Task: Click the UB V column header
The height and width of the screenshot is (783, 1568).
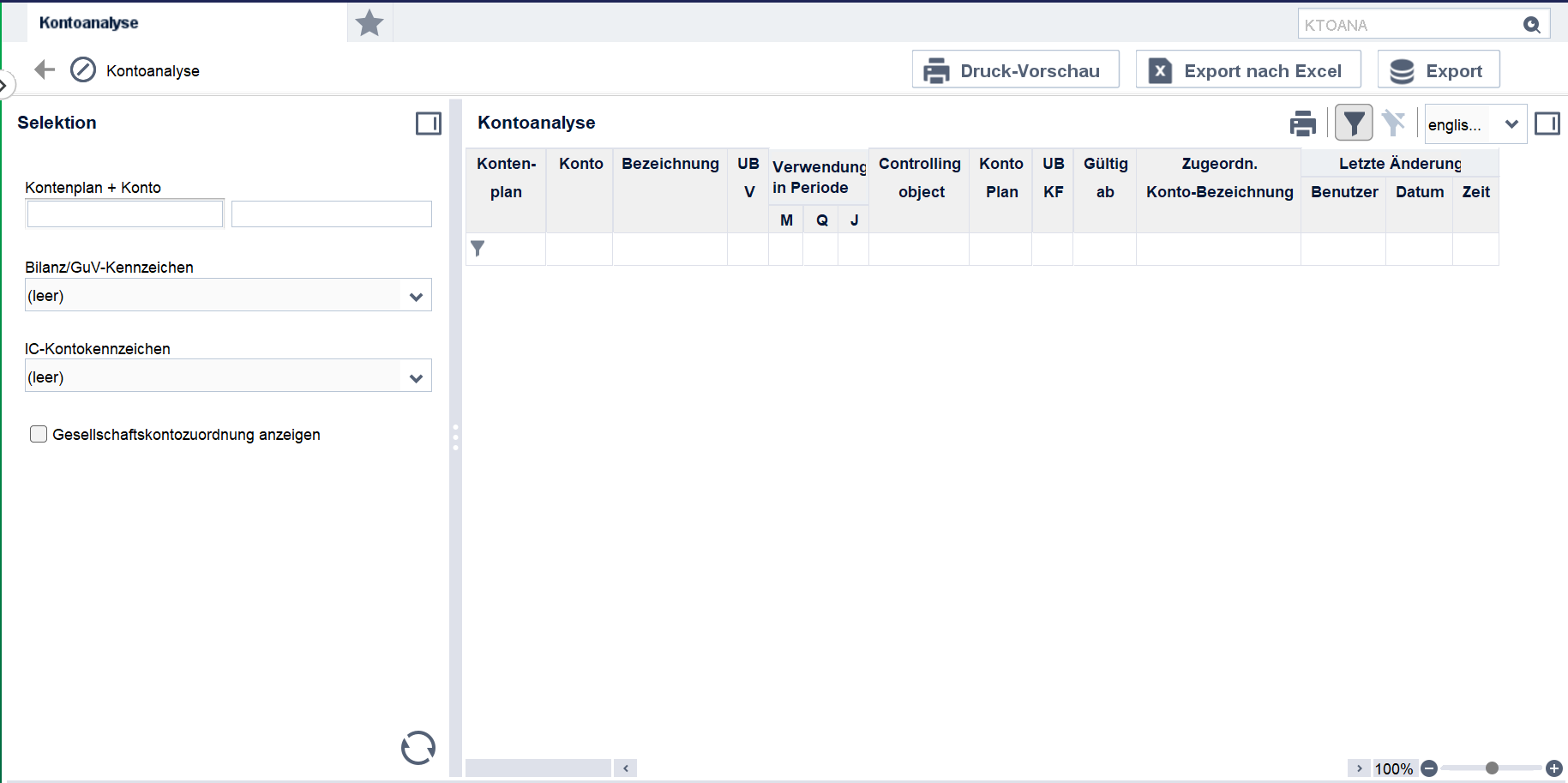Action: tap(748, 190)
